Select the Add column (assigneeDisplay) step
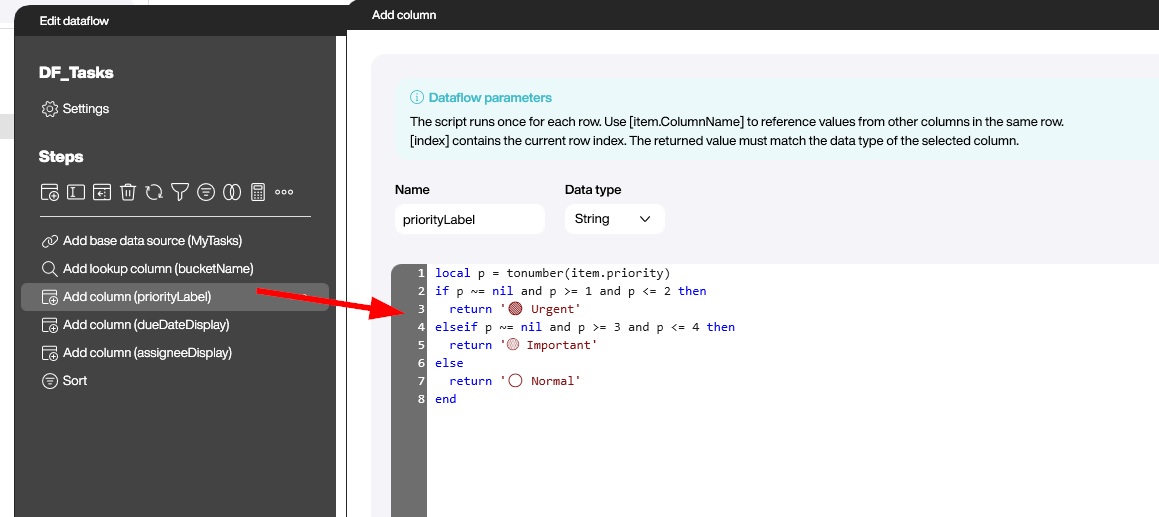Image resolution: width=1159 pixels, height=517 pixels. click(x=175, y=353)
